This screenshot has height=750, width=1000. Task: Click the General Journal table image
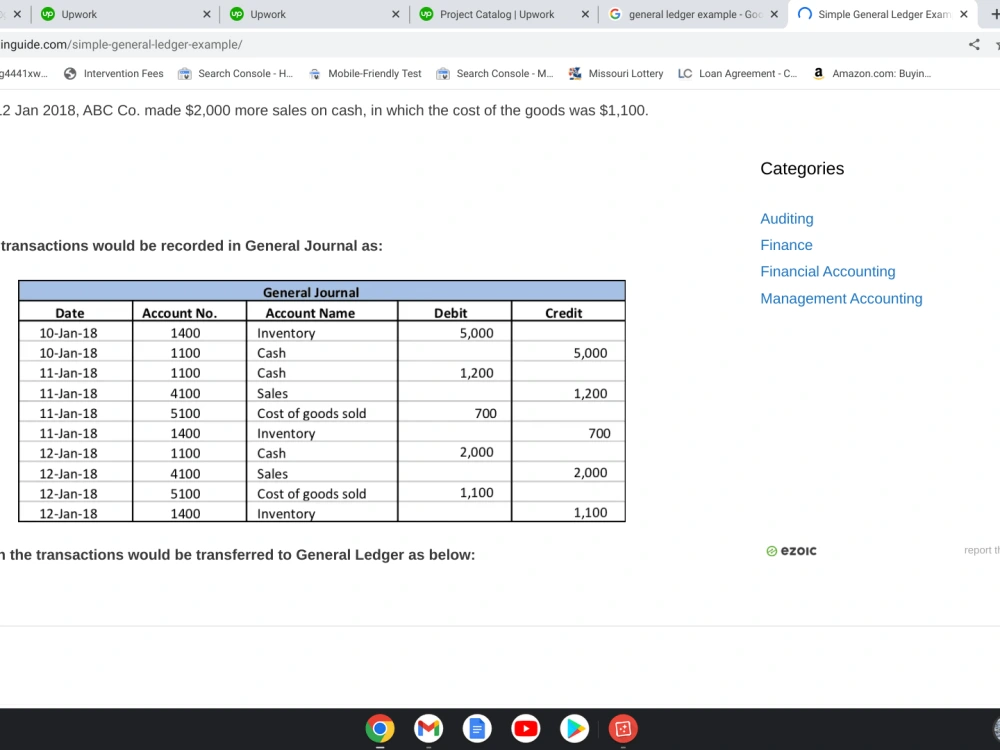(x=321, y=401)
